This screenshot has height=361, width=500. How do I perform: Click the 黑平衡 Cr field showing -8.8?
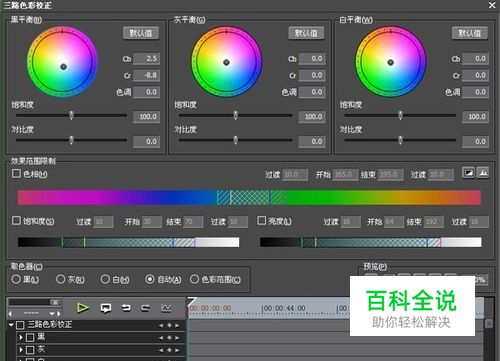coord(146,75)
